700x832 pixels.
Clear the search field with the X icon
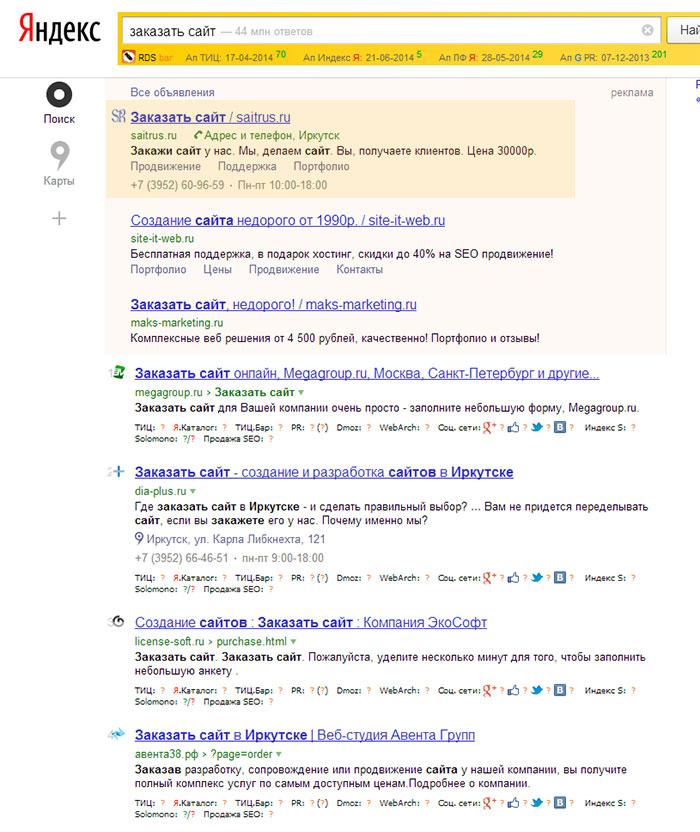point(647,30)
